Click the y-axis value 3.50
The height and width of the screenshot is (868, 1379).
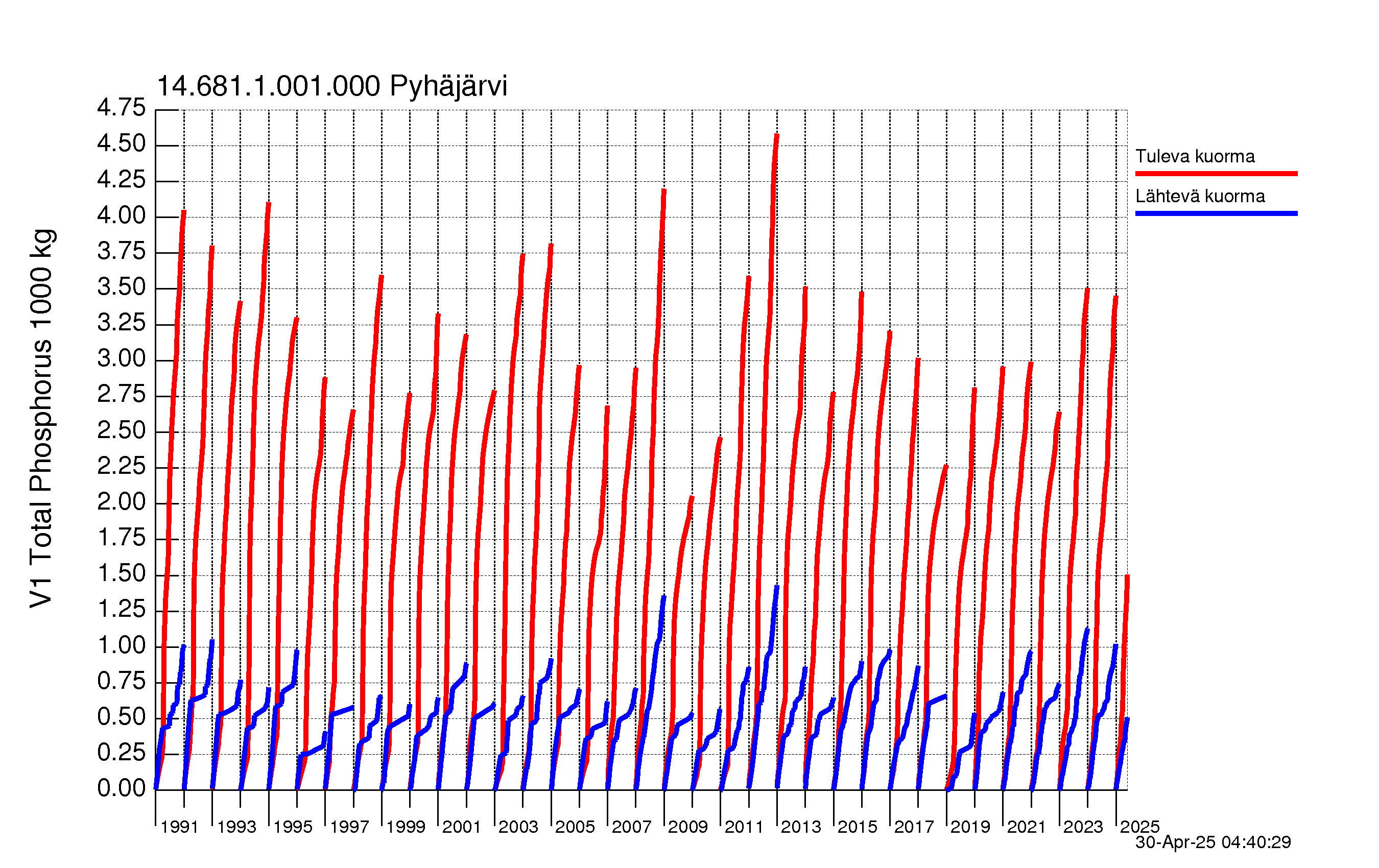click(x=122, y=287)
